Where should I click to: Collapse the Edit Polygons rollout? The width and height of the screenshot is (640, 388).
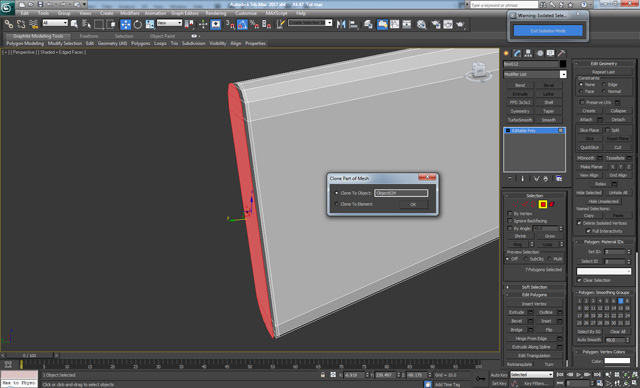click(x=534, y=295)
